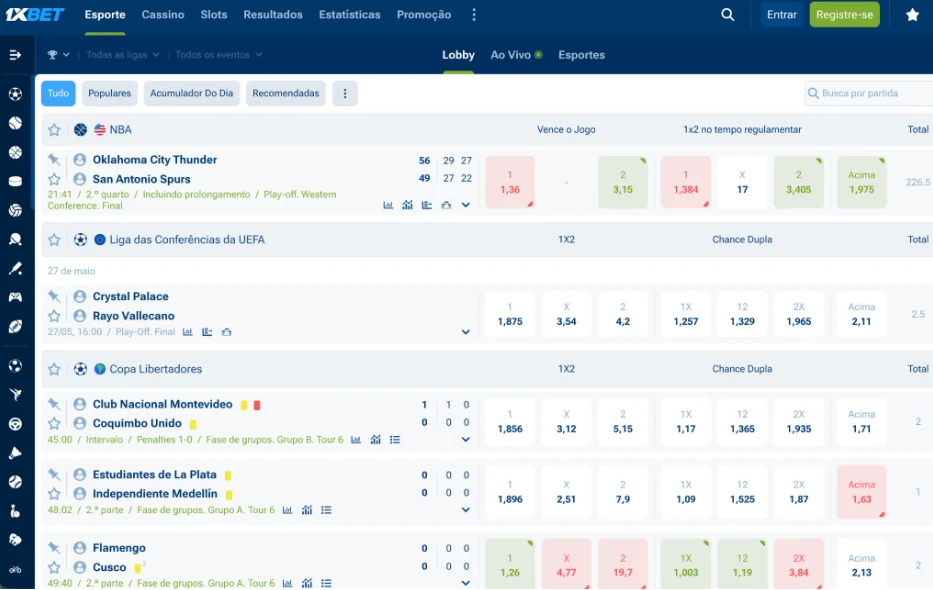933x590 pixels.
Task: Select Acumulador Do Dia filter
Action: click(192, 93)
